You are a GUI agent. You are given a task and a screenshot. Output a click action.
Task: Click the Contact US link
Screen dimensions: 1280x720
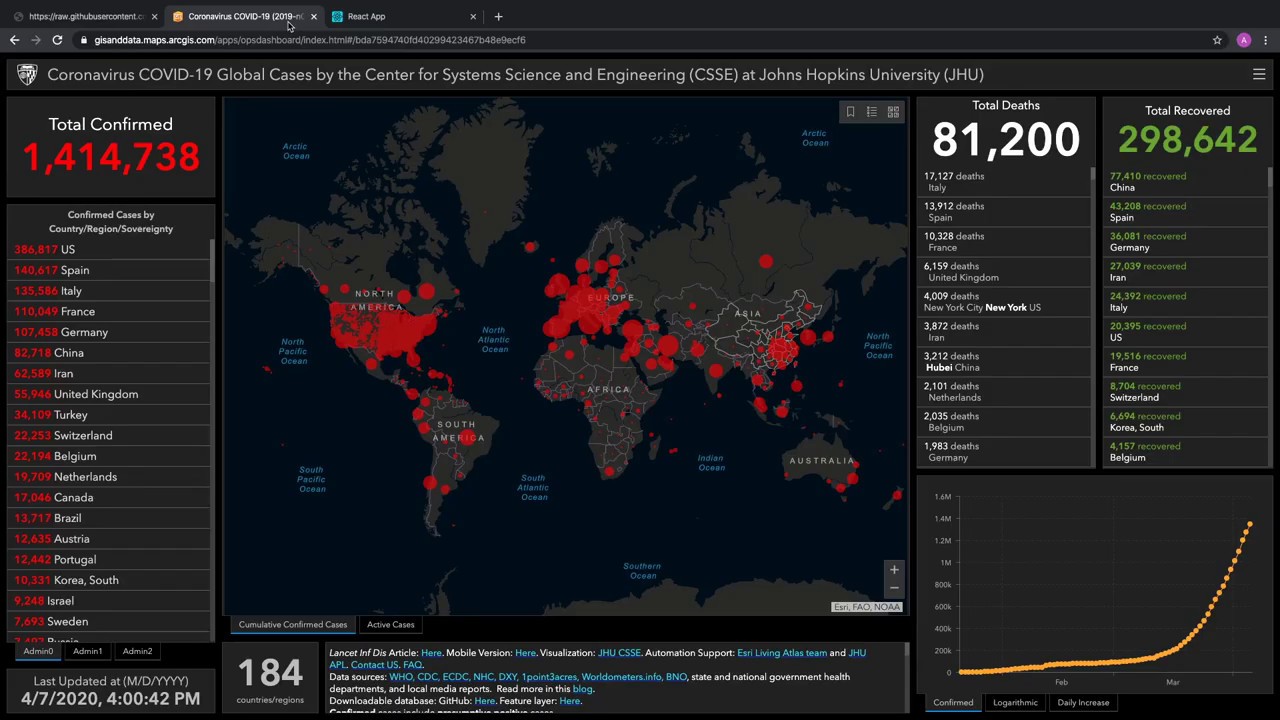pos(374,665)
